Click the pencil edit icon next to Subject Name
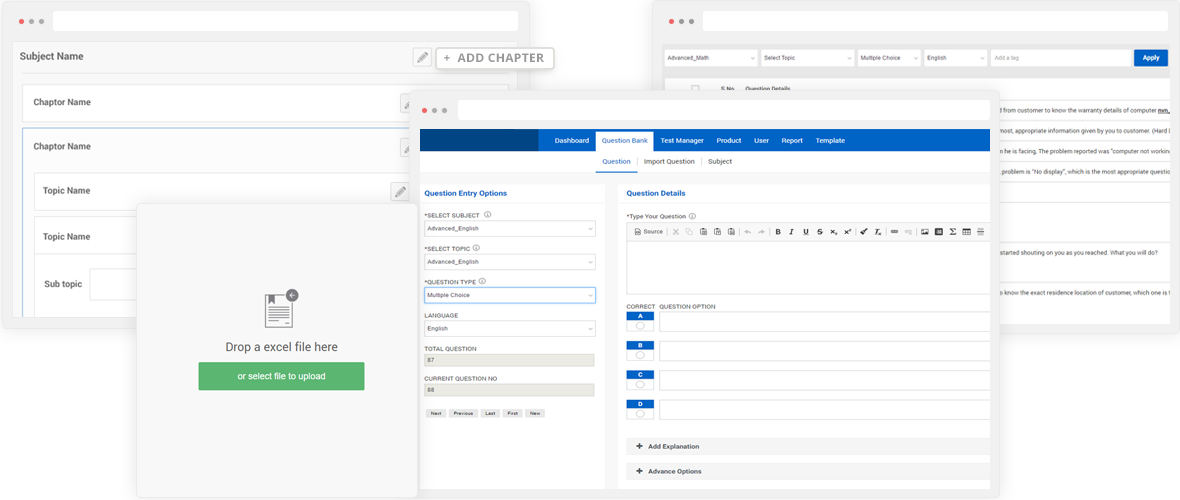This screenshot has height=500, width=1180. coord(422,57)
